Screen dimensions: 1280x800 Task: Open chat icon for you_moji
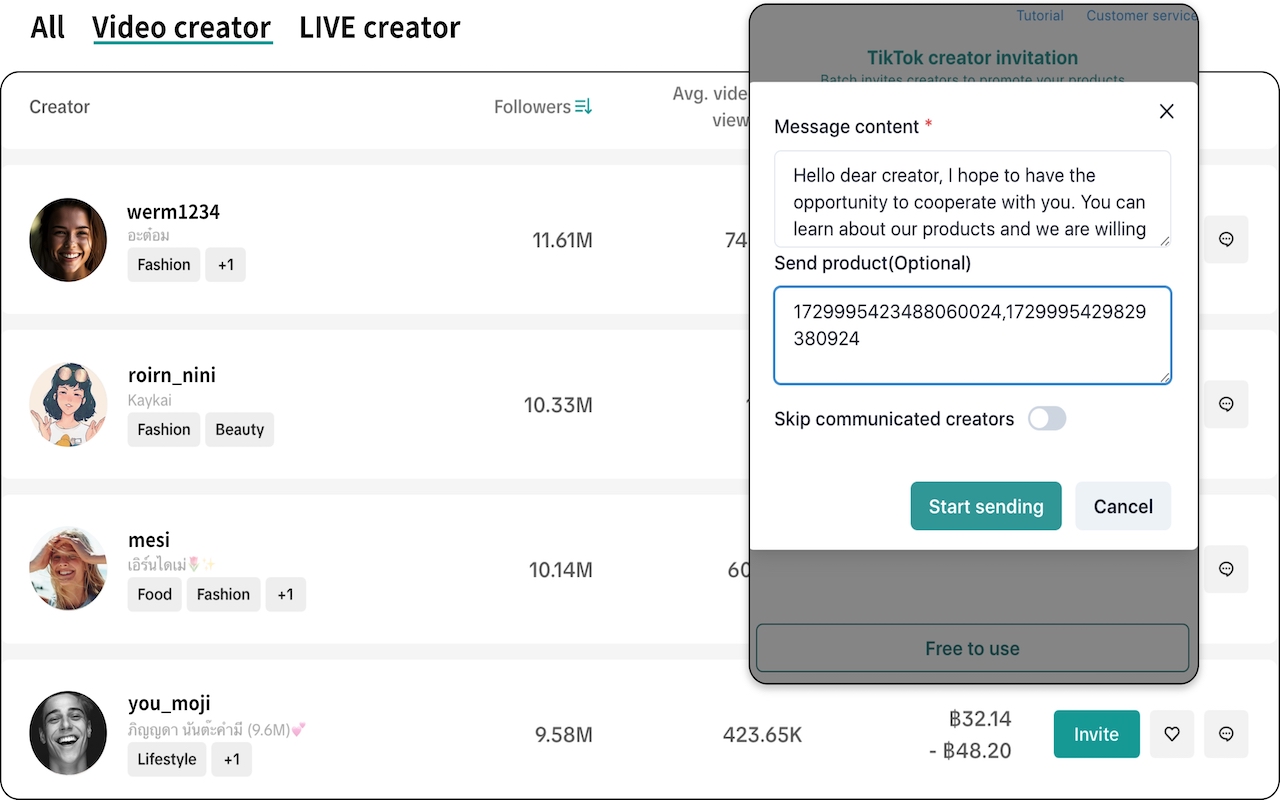[x=1226, y=734]
